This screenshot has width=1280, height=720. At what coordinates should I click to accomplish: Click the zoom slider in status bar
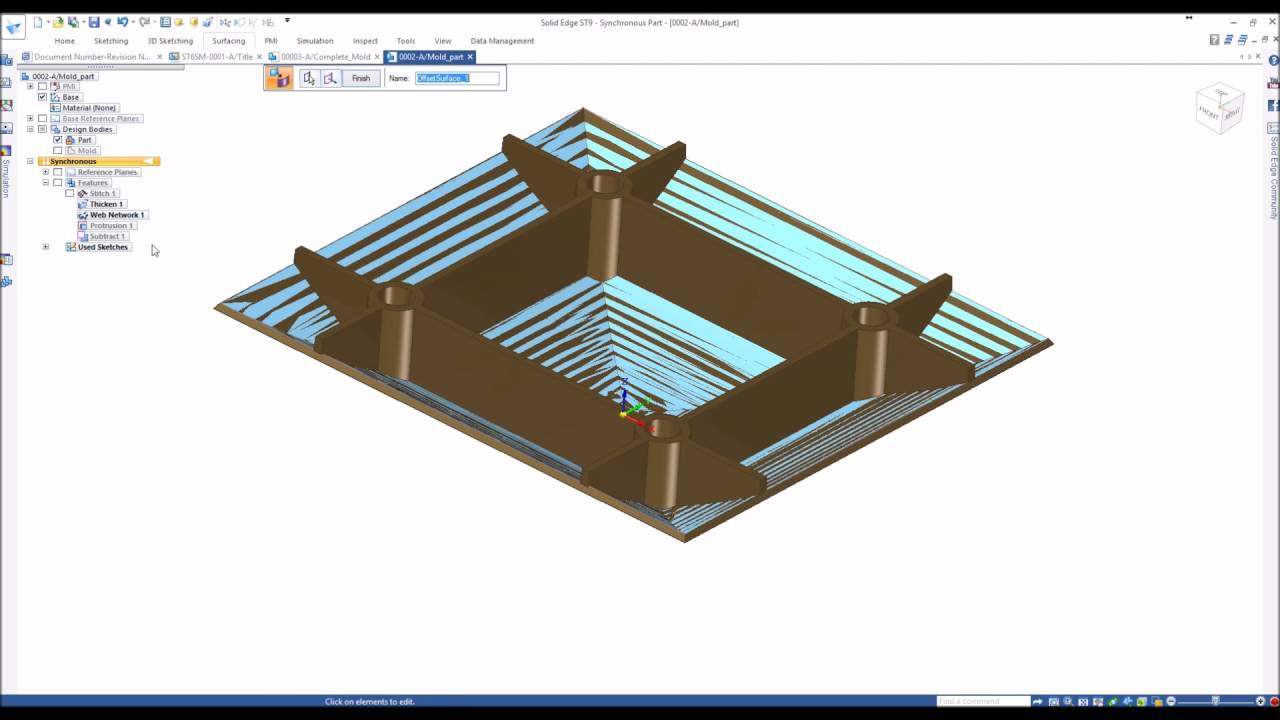1215,701
